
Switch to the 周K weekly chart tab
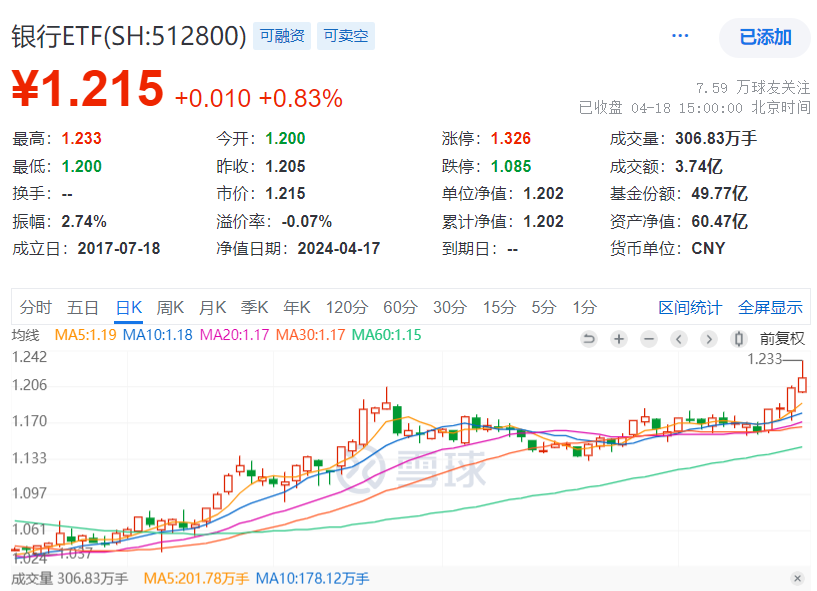pos(168,309)
